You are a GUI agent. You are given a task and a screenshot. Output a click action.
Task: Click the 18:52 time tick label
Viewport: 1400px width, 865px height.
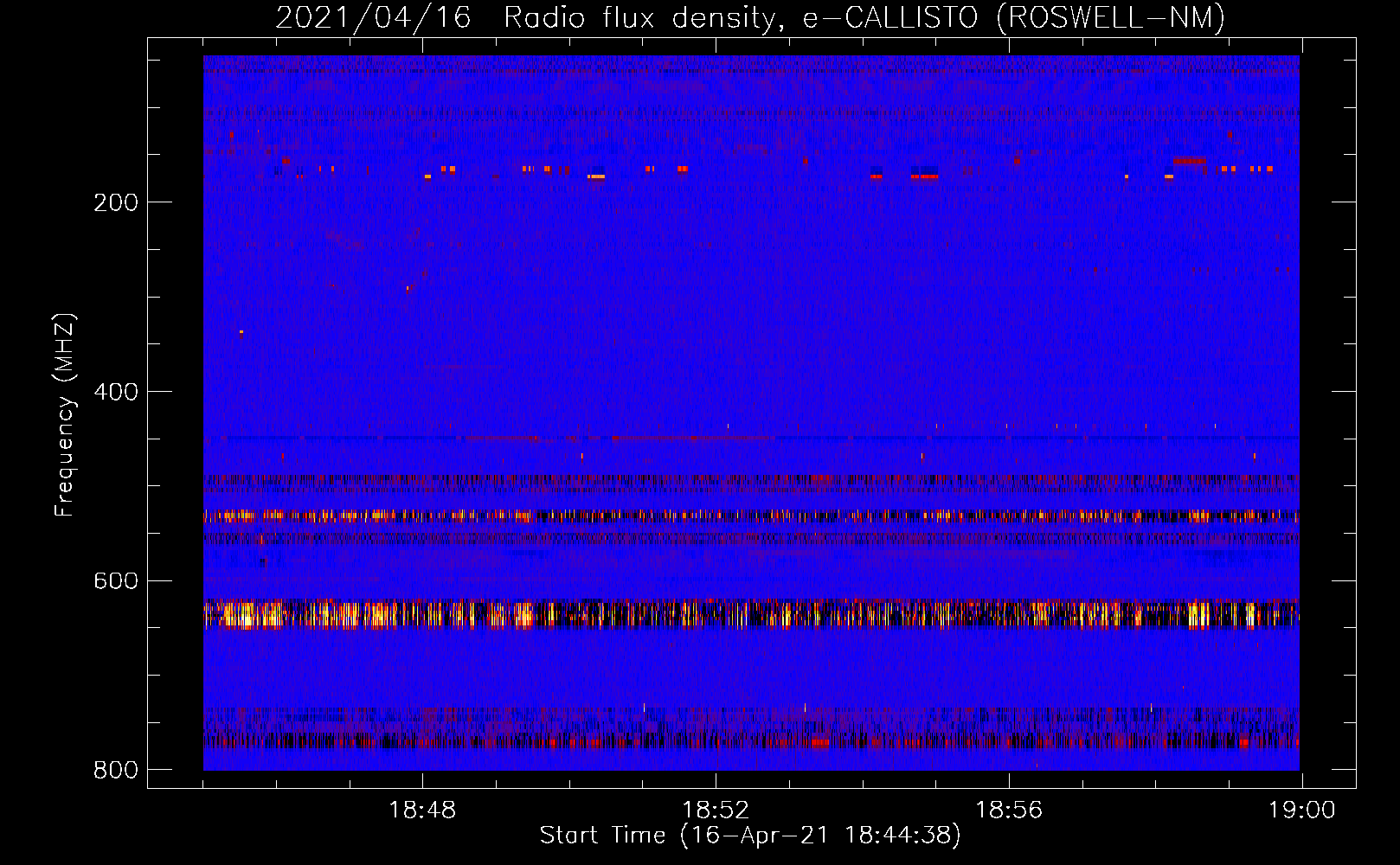(x=716, y=811)
